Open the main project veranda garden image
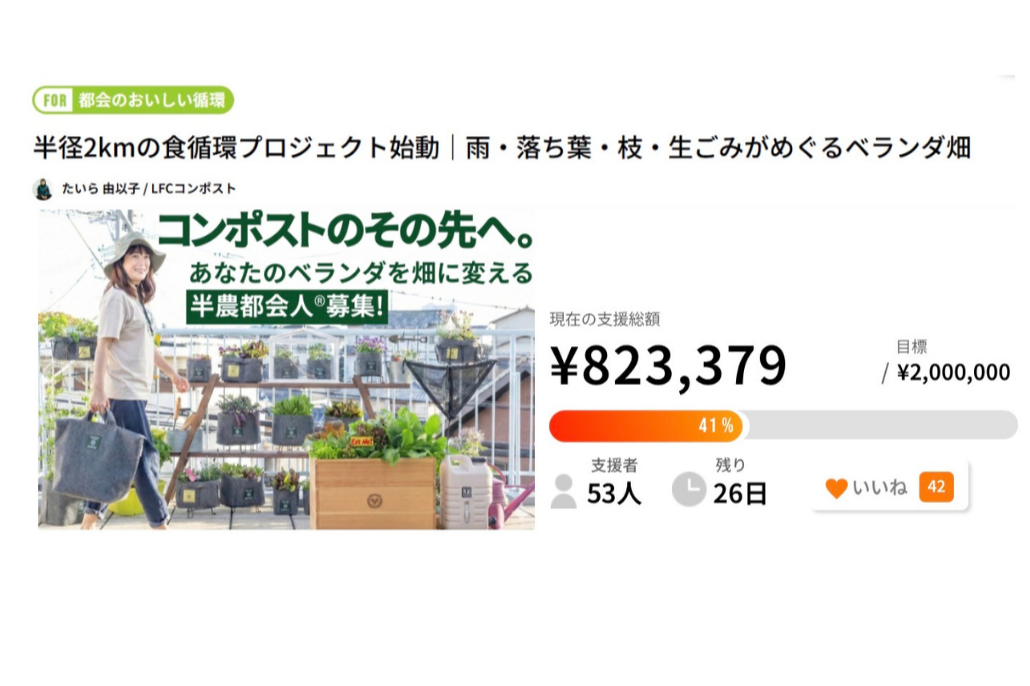This screenshot has width=1030, height=686. 286,420
